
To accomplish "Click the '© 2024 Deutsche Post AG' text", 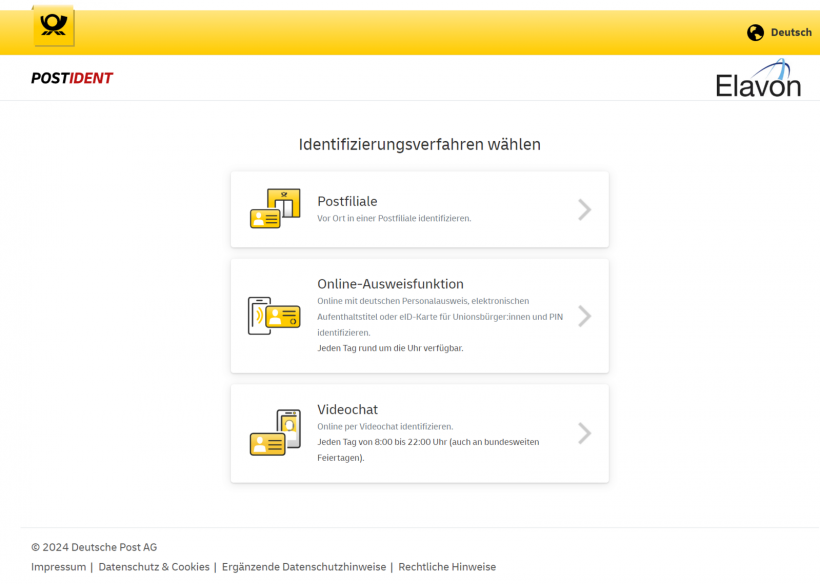I will point(94,547).
